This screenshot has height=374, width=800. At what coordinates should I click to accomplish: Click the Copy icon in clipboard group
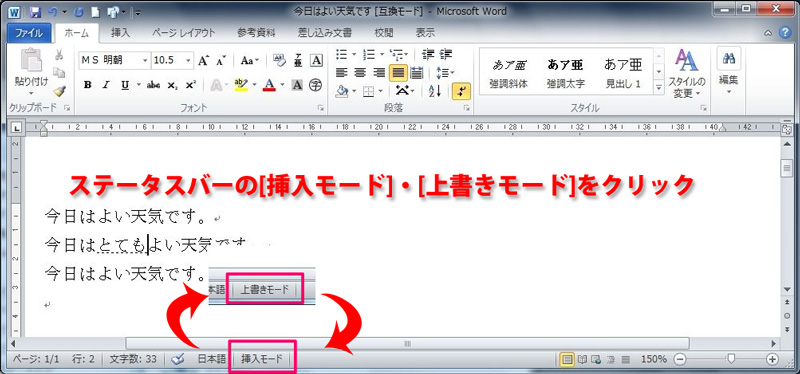(x=59, y=72)
